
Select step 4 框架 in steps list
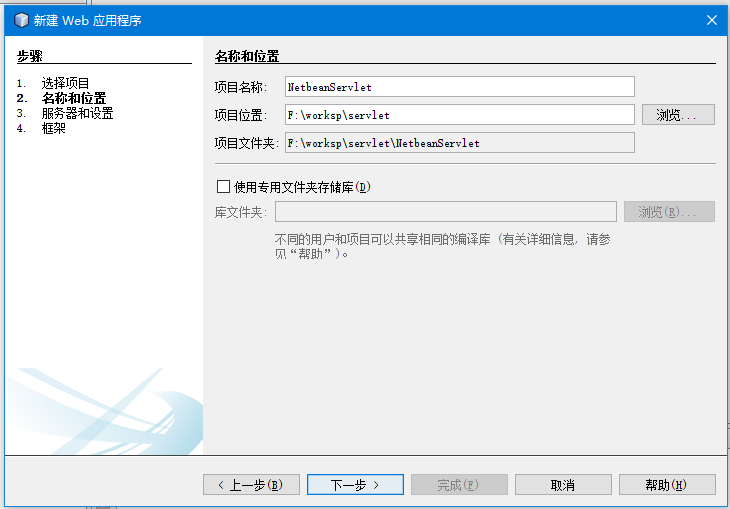coord(53,128)
